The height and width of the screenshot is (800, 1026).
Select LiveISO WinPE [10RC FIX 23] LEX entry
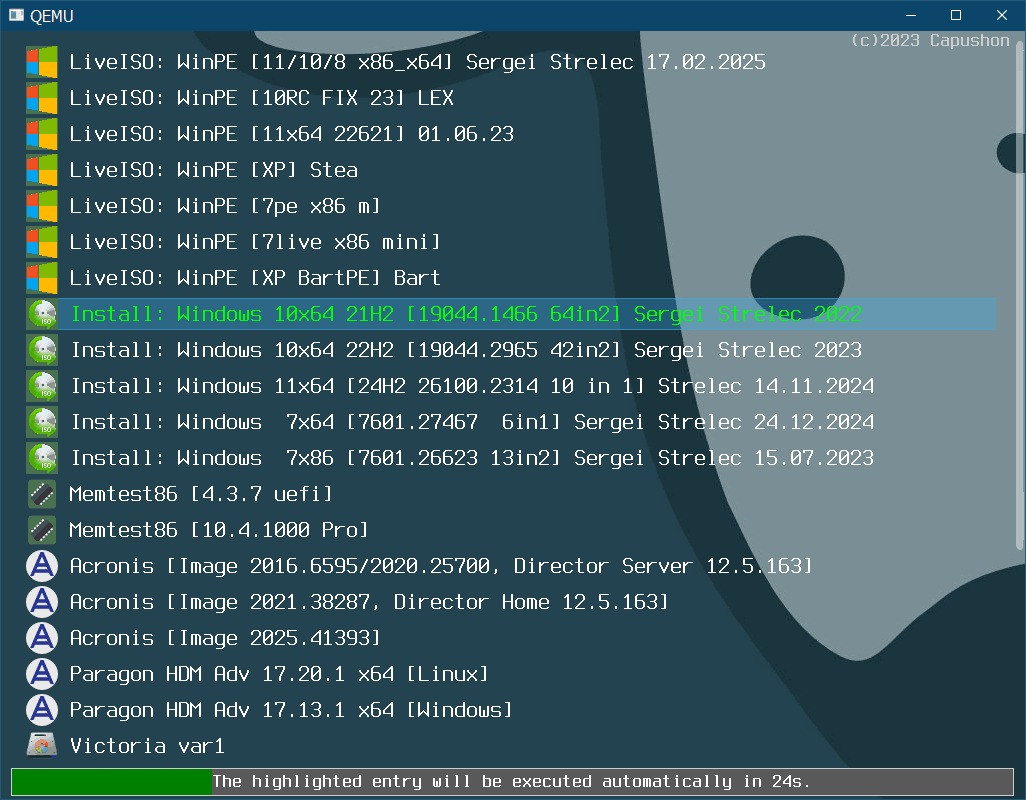click(x=261, y=98)
